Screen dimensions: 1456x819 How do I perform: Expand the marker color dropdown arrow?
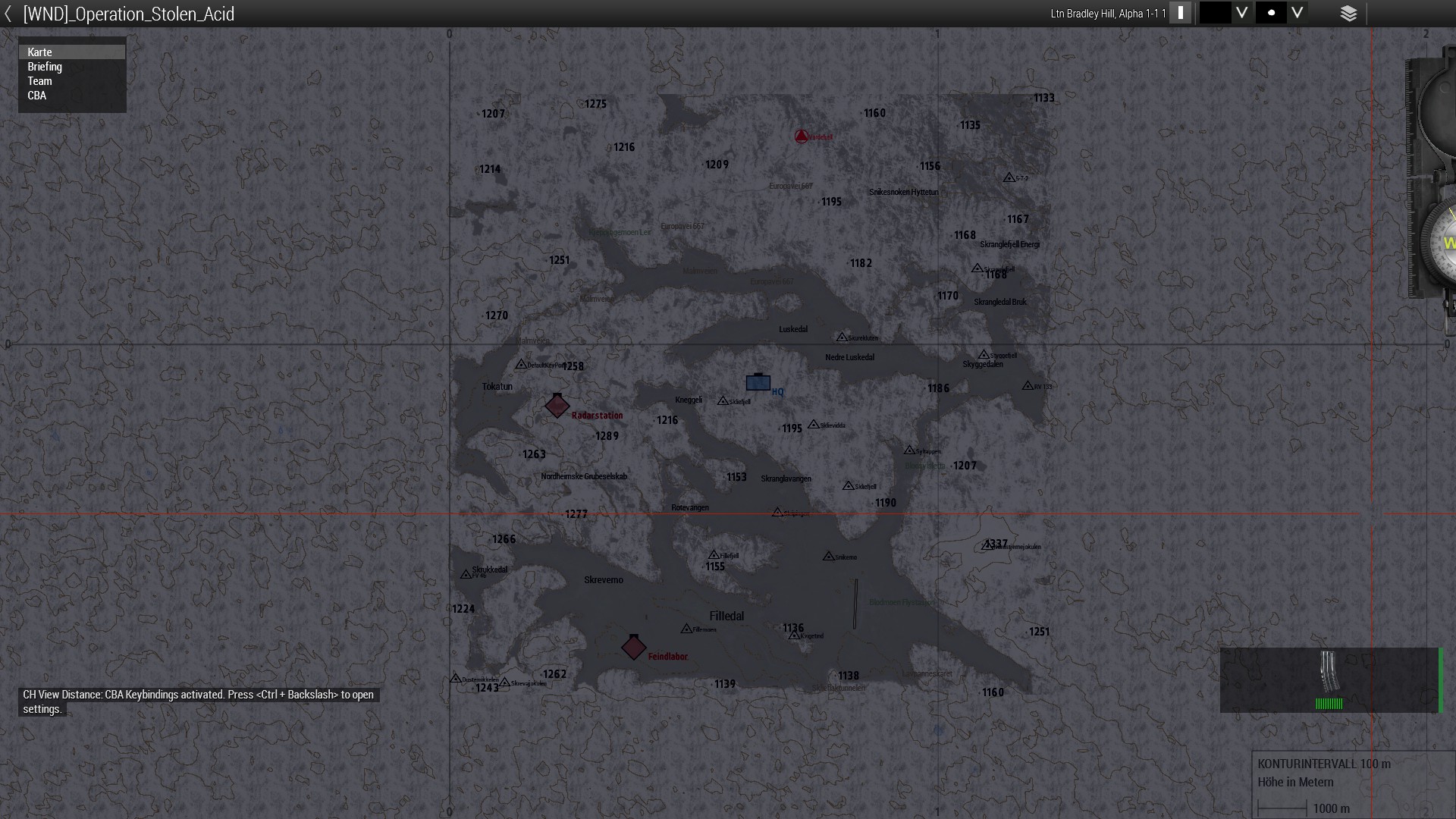(x=1241, y=13)
